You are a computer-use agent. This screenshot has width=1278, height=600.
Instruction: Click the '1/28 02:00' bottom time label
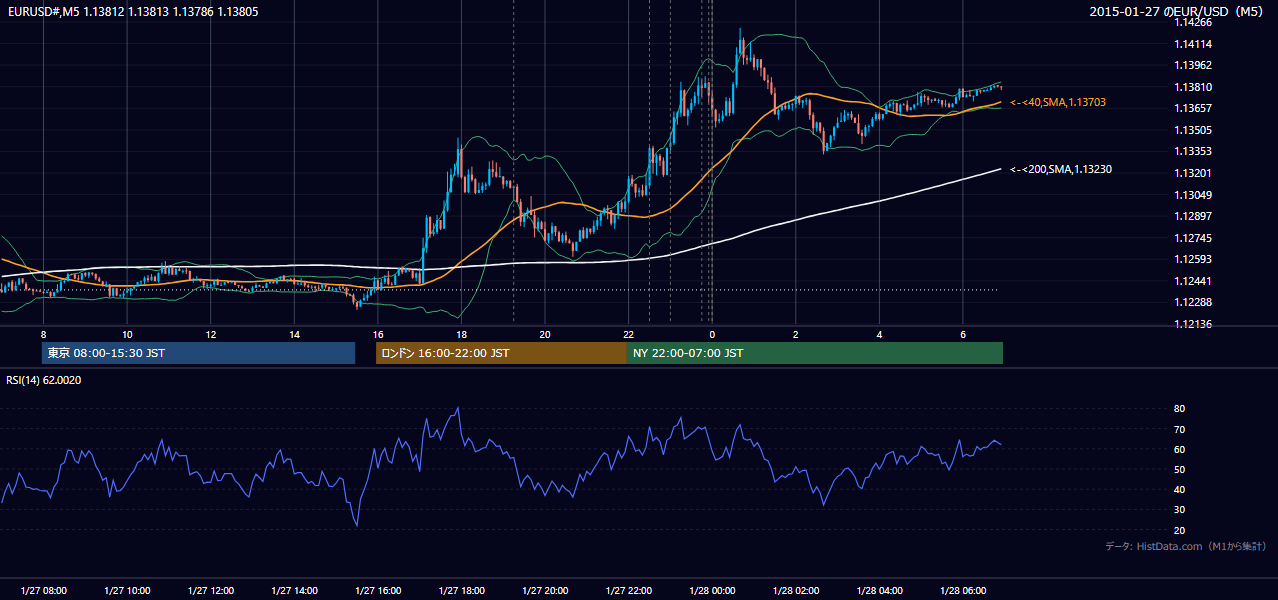click(x=796, y=591)
